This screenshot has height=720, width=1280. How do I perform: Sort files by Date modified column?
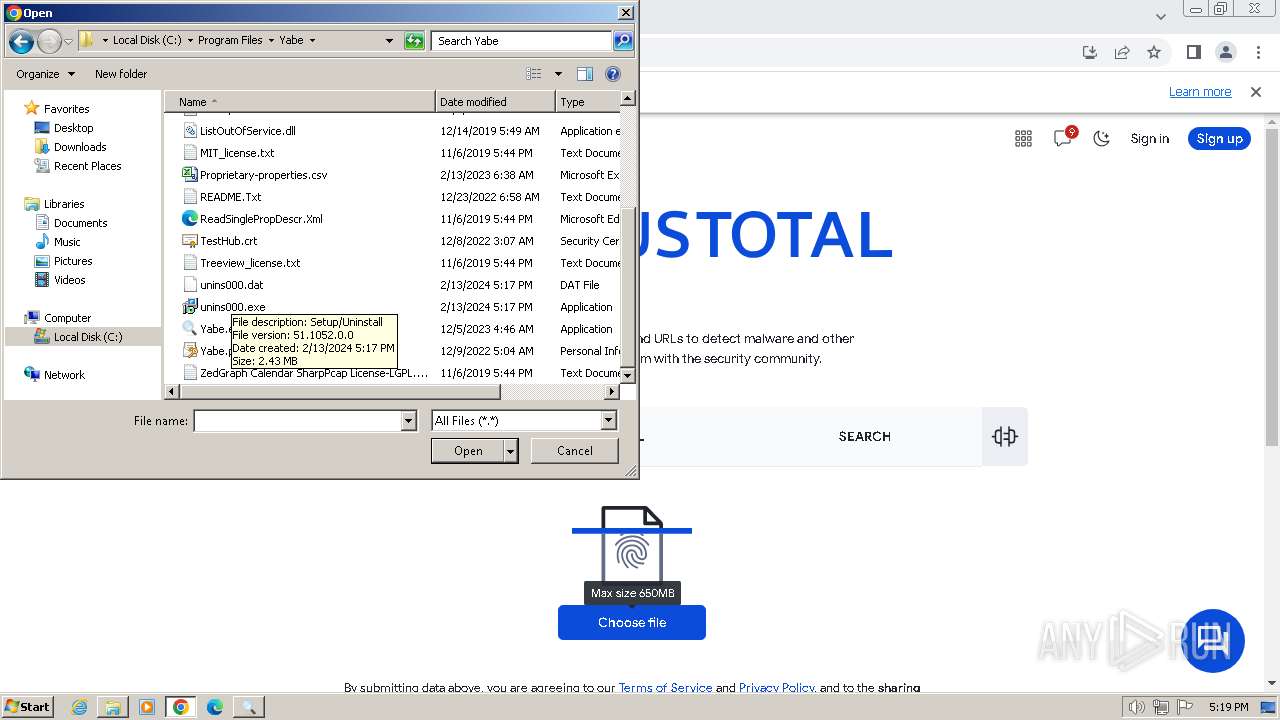(x=495, y=102)
